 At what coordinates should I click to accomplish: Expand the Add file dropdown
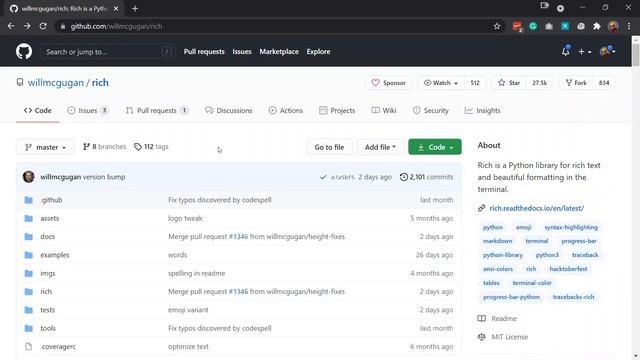(380, 147)
